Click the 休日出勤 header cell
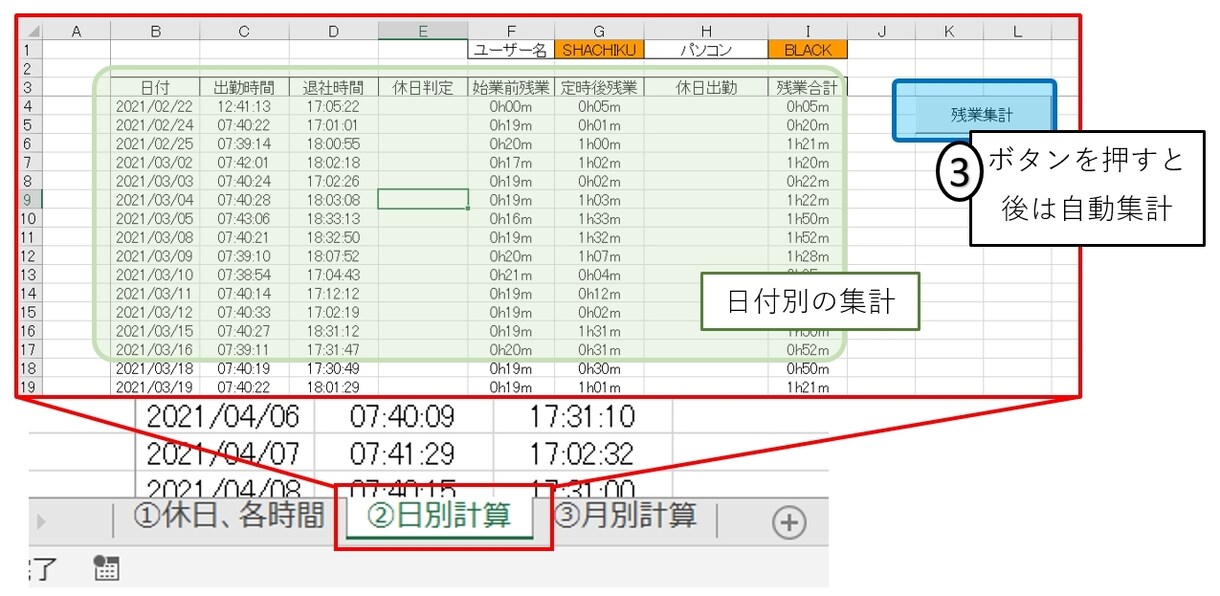Screen dimensions: 1220x596 706,87
